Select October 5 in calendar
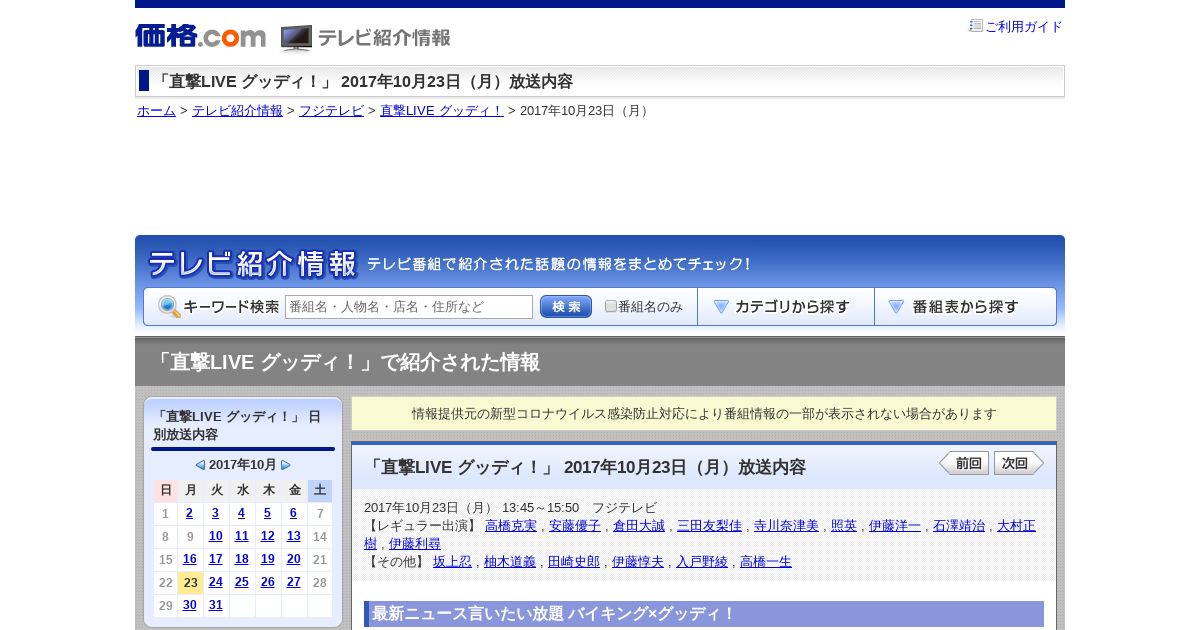Viewport: 1200px width, 630px height. (267, 513)
